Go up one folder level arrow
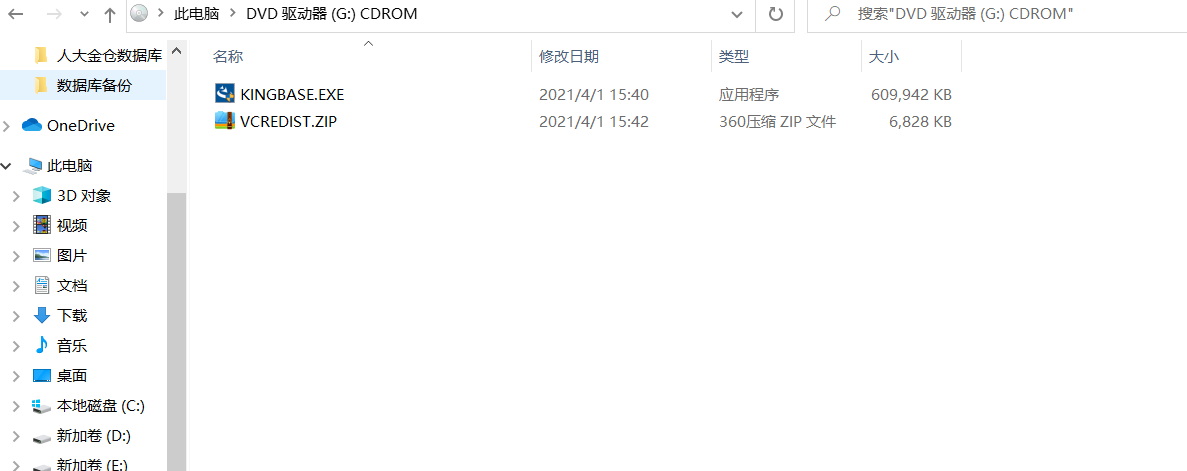 pyautogui.click(x=110, y=14)
